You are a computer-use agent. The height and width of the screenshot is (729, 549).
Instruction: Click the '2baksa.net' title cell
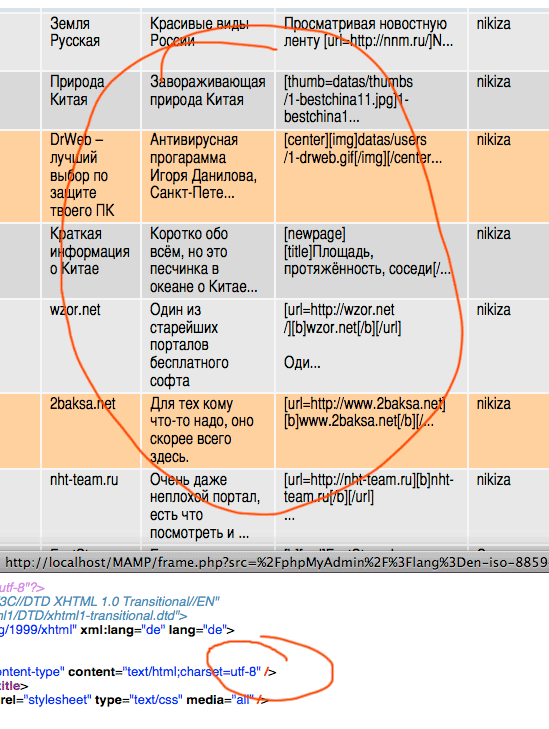point(91,431)
